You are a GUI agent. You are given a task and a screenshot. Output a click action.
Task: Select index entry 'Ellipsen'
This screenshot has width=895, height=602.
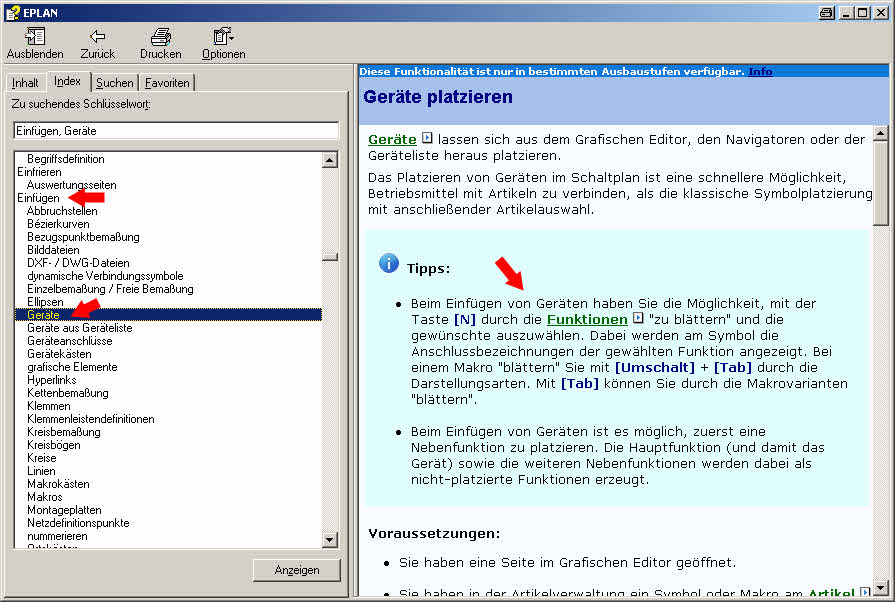coord(45,302)
